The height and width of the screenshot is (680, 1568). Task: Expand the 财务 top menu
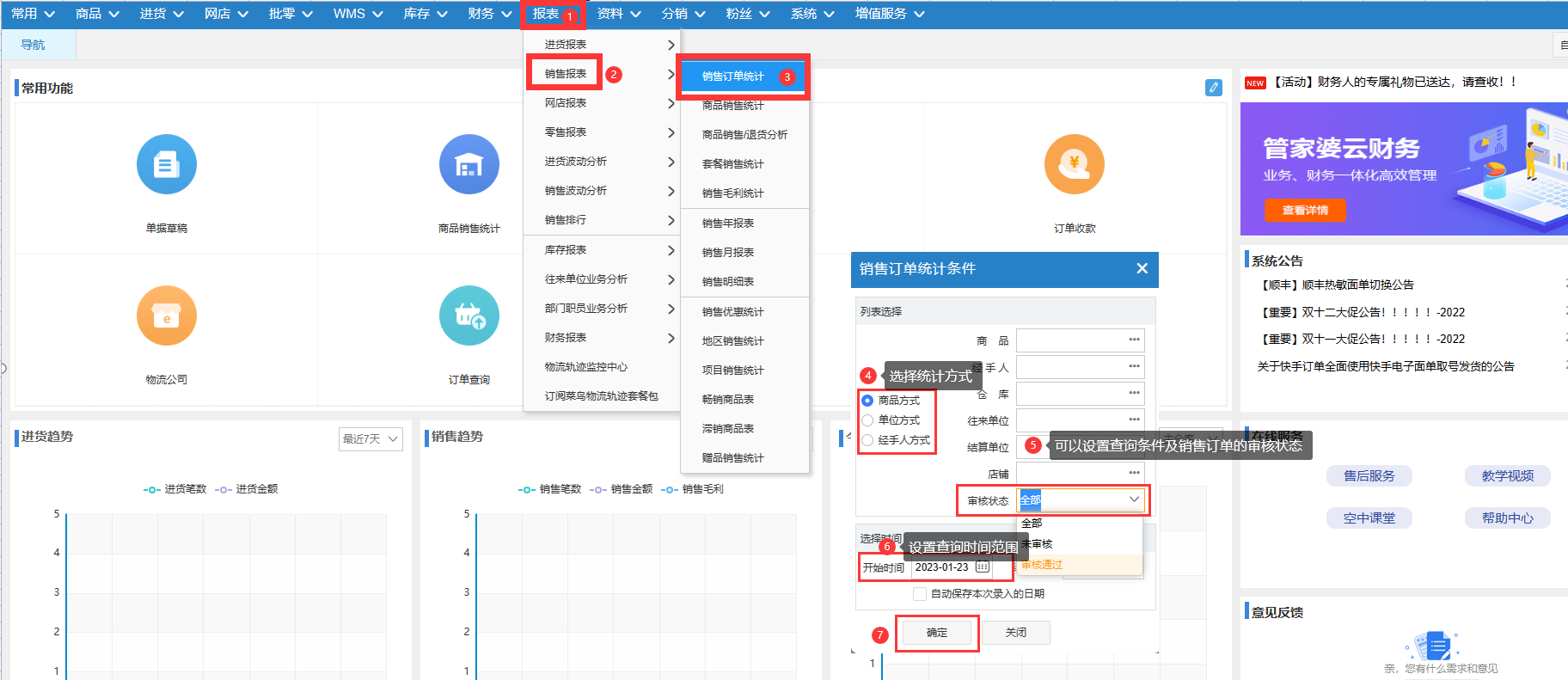(490, 14)
